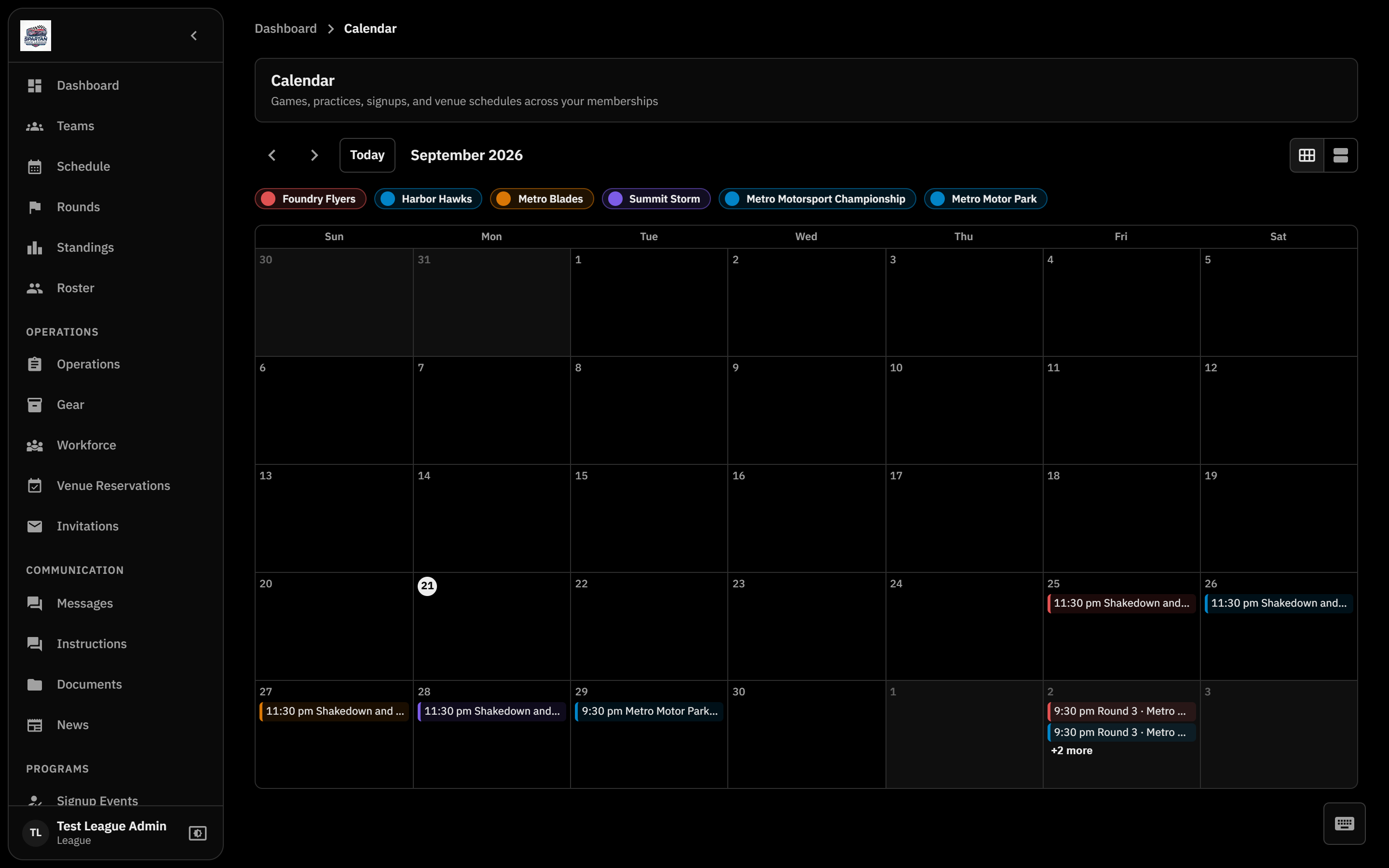Open the Teams page icon
The height and width of the screenshot is (868, 1389).
35,126
